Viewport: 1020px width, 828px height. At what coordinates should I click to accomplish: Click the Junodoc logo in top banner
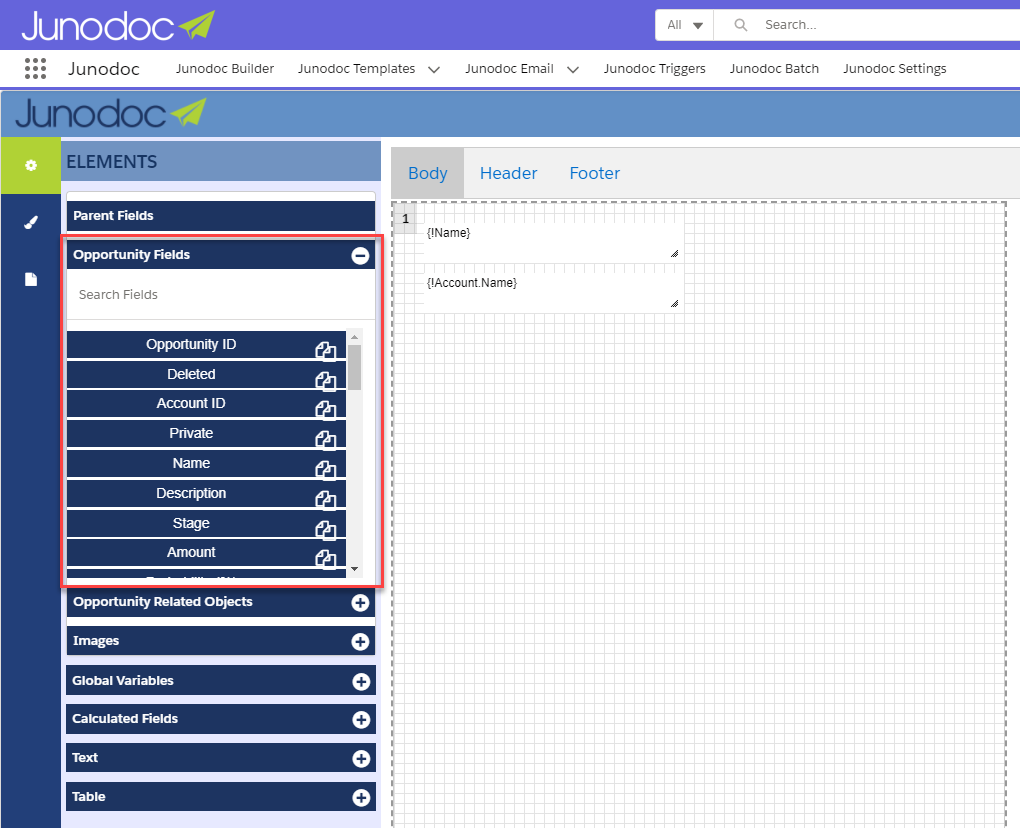pos(118,26)
